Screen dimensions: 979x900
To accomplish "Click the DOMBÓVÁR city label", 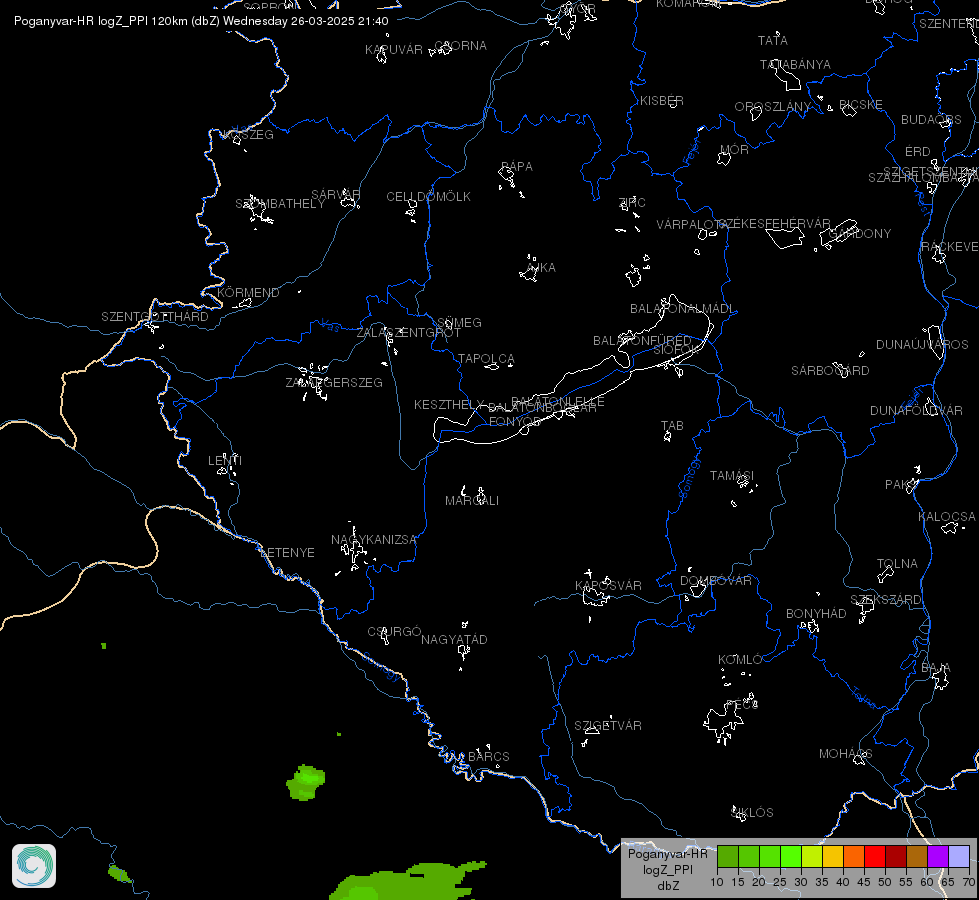I will (x=716, y=581).
